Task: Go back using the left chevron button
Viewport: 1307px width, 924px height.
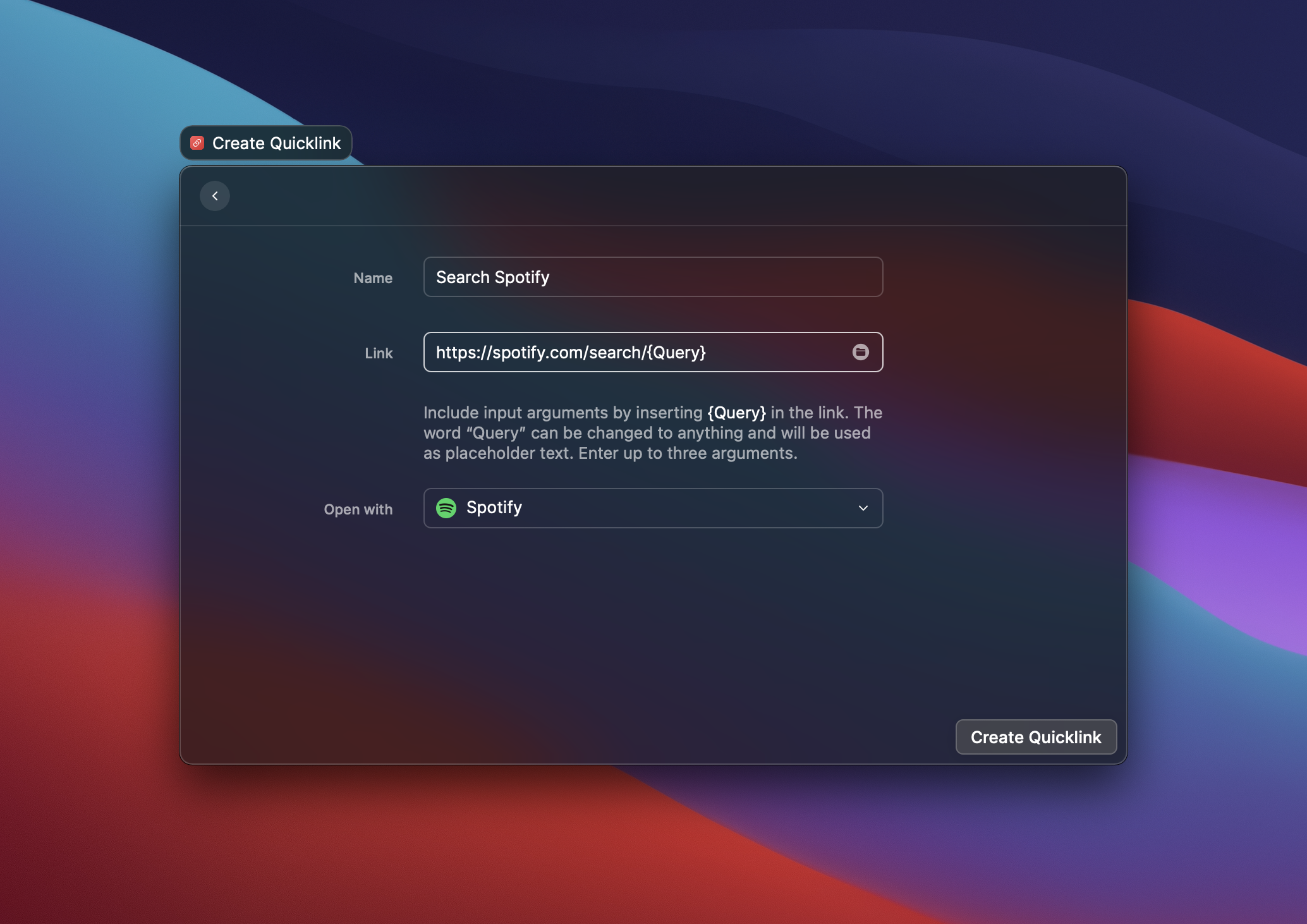Action: point(215,196)
